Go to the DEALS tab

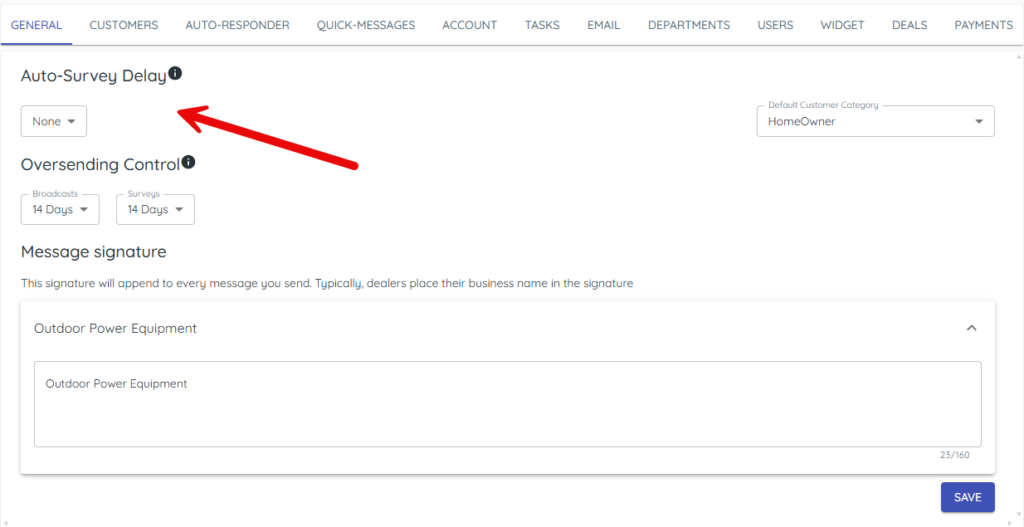click(x=909, y=25)
